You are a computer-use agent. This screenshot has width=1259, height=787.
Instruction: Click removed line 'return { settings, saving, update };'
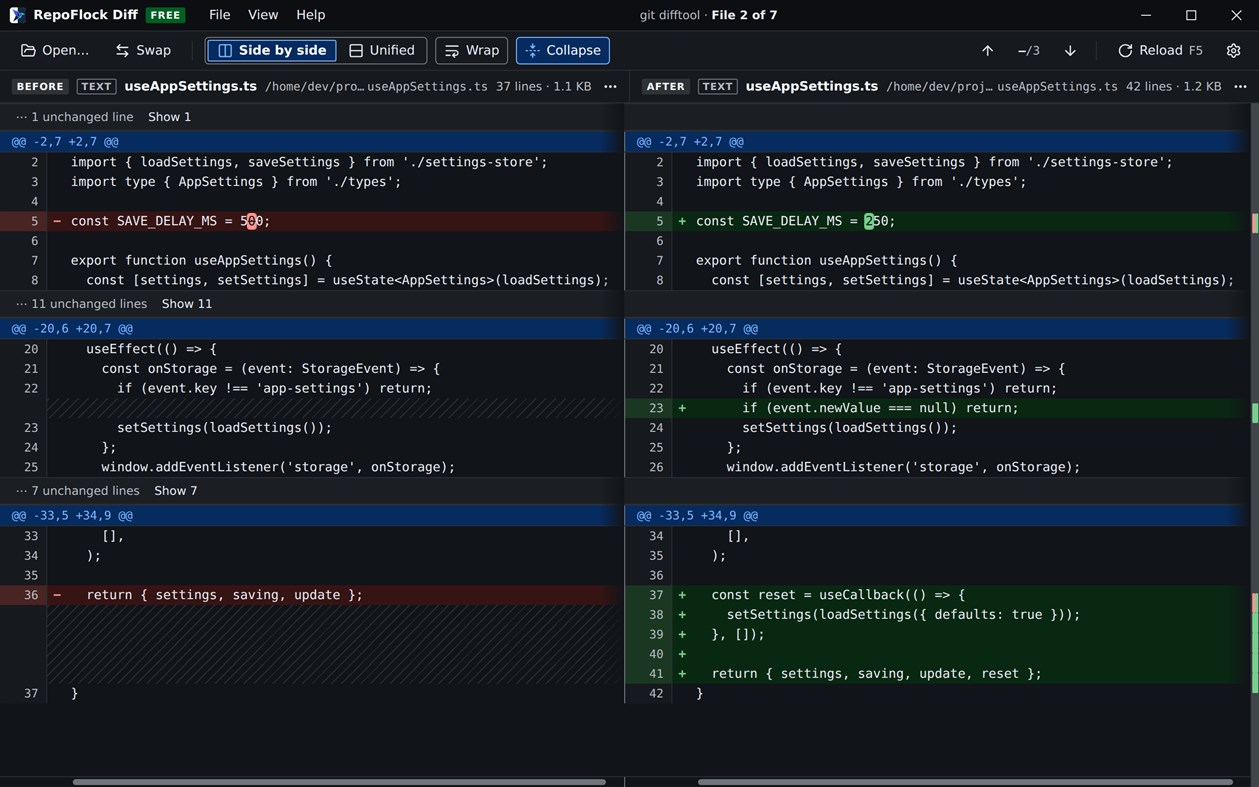[312, 595]
